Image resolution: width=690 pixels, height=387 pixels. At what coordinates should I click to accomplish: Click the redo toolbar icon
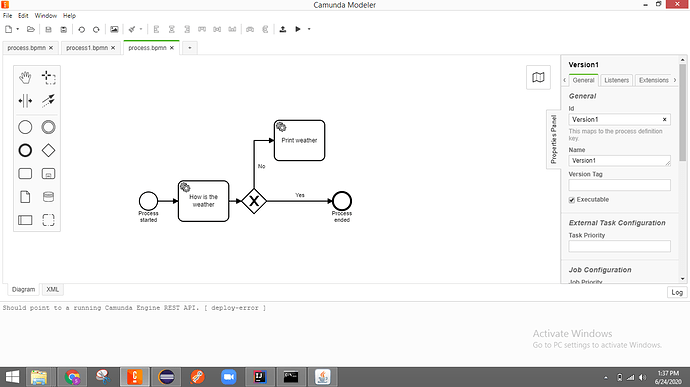pos(96,29)
